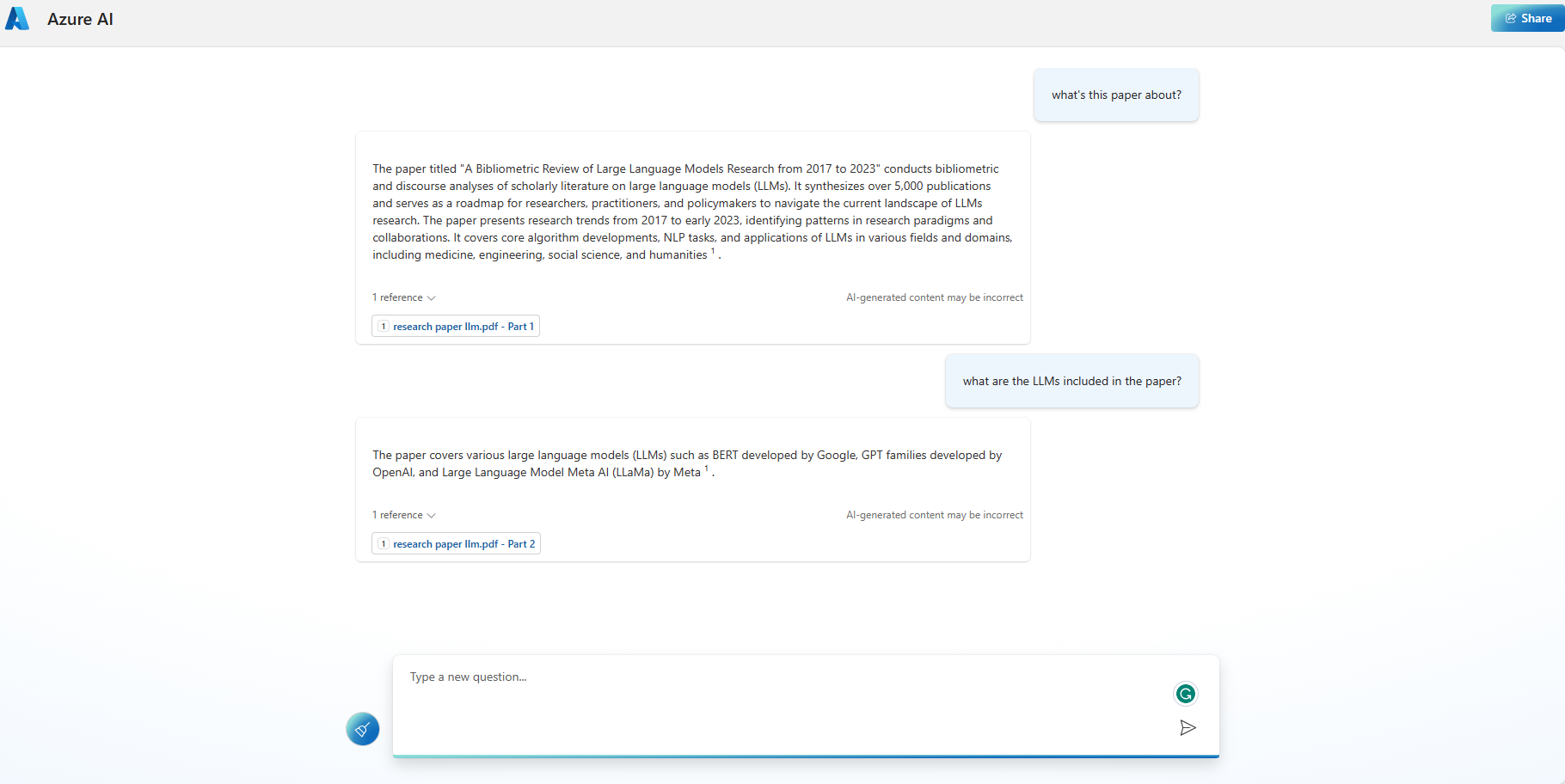This screenshot has width=1565, height=784.
Task: Open the chevron next to the first reference count
Action: click(431, 297)
